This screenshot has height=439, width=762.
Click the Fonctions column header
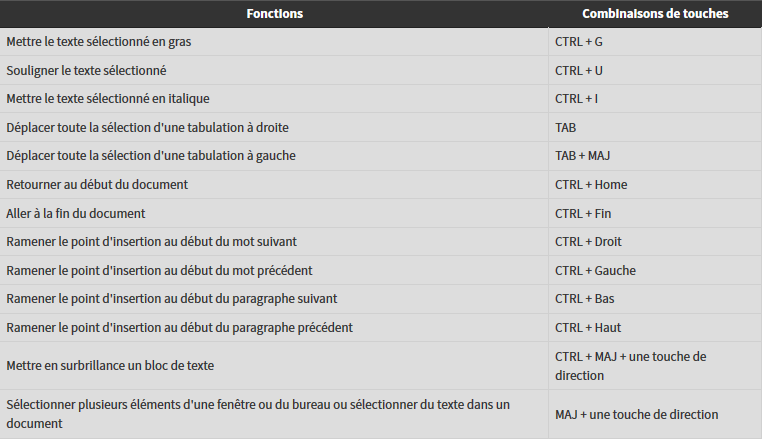274,14
